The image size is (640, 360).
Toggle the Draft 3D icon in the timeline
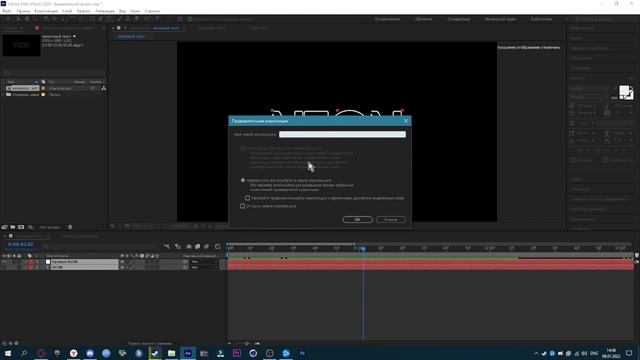coord(178,247)
